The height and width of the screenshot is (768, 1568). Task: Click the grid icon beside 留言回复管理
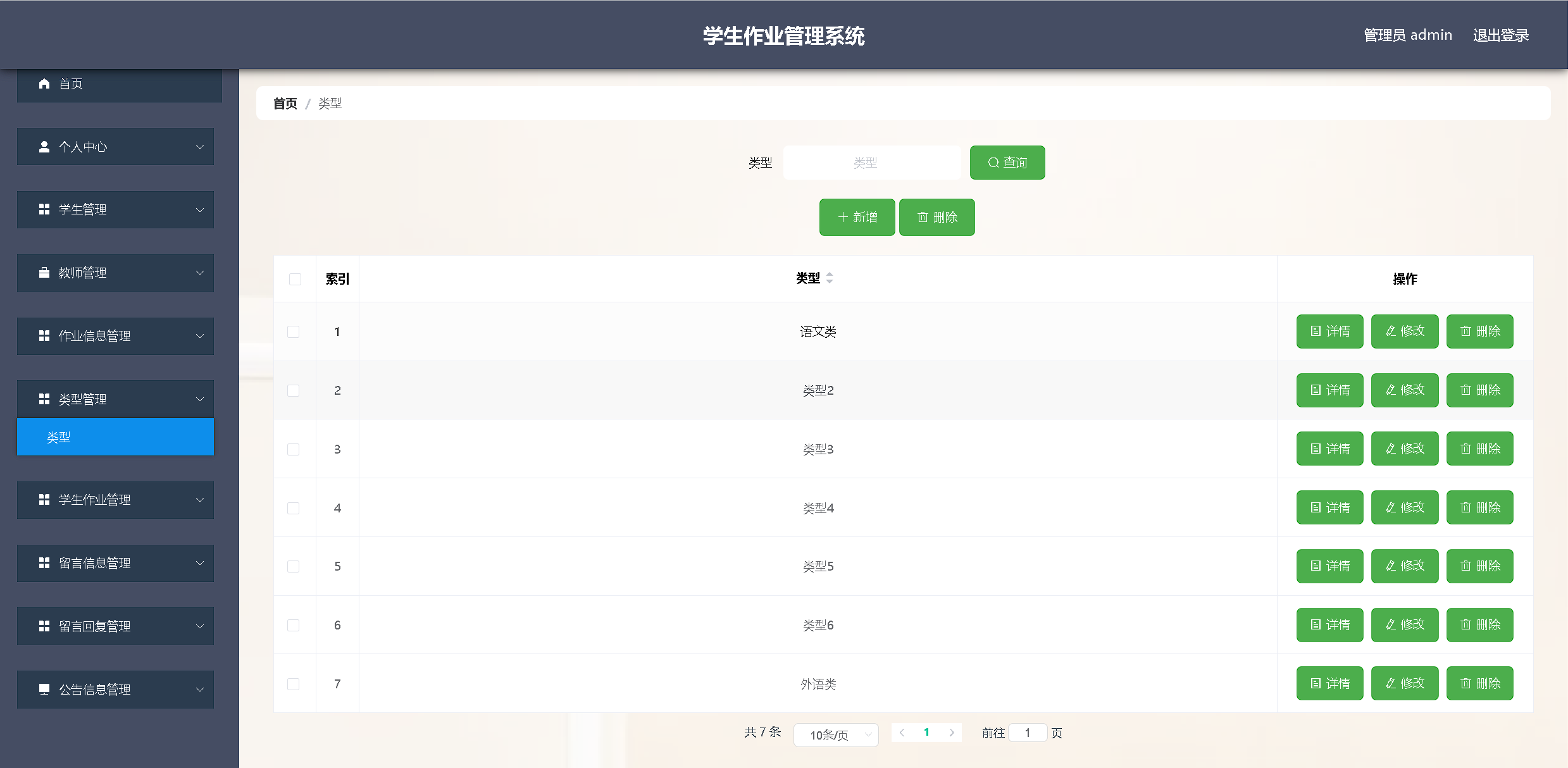click(x=44, y=626)
